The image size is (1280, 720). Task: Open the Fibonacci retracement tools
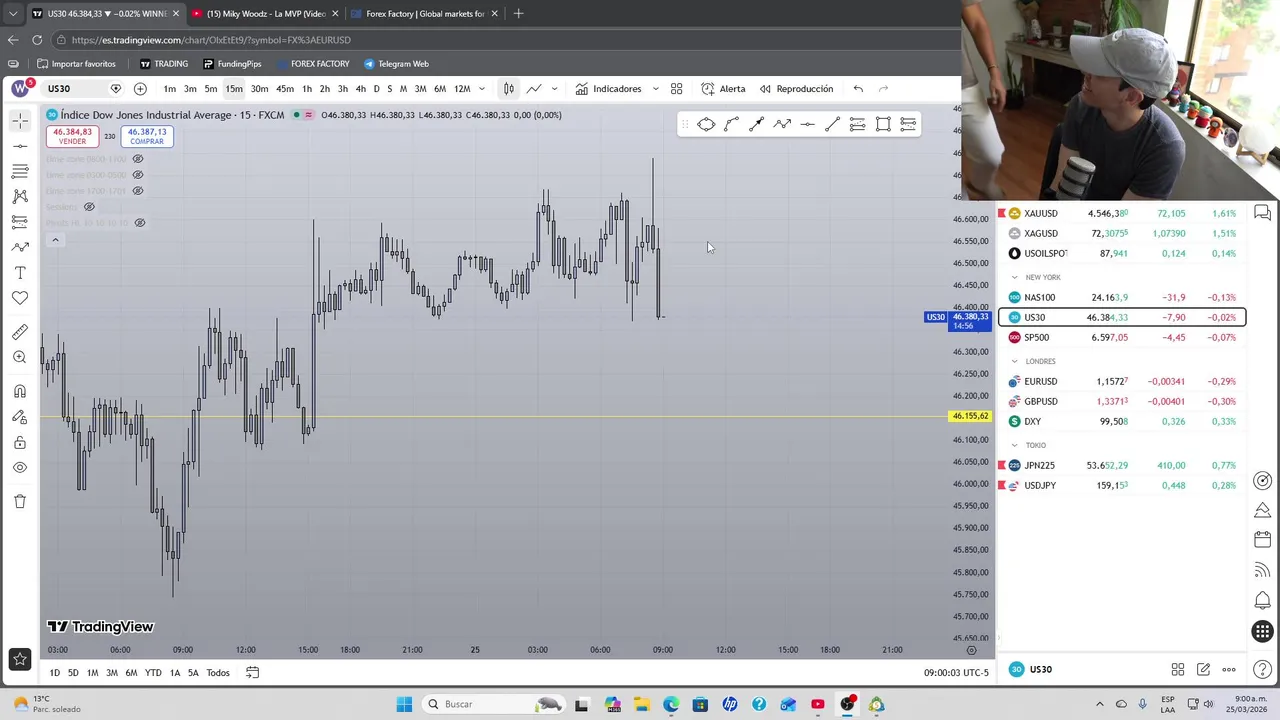20,171
